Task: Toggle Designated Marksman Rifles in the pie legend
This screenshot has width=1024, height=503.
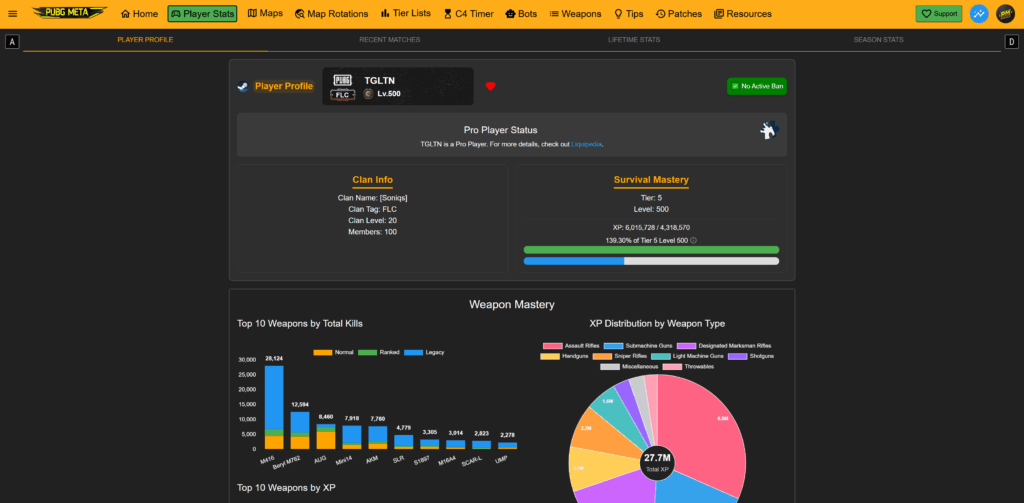Action: point(724,346)
